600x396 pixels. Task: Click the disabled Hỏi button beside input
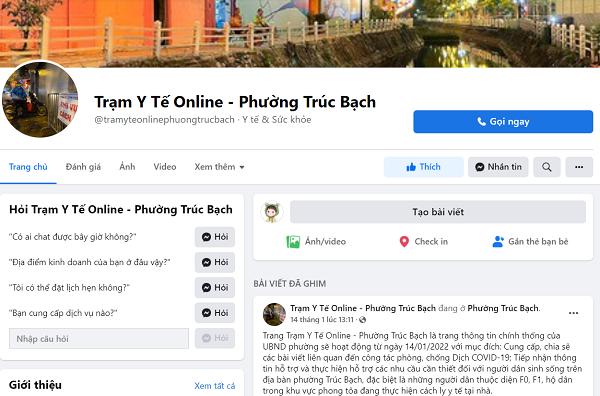pyautogui.click(x=215, y=338)
